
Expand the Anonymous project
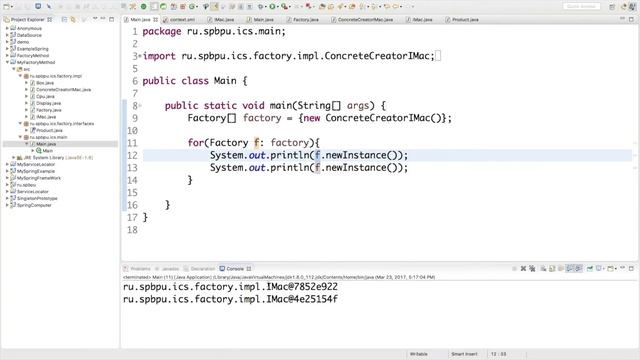[7, 28]
